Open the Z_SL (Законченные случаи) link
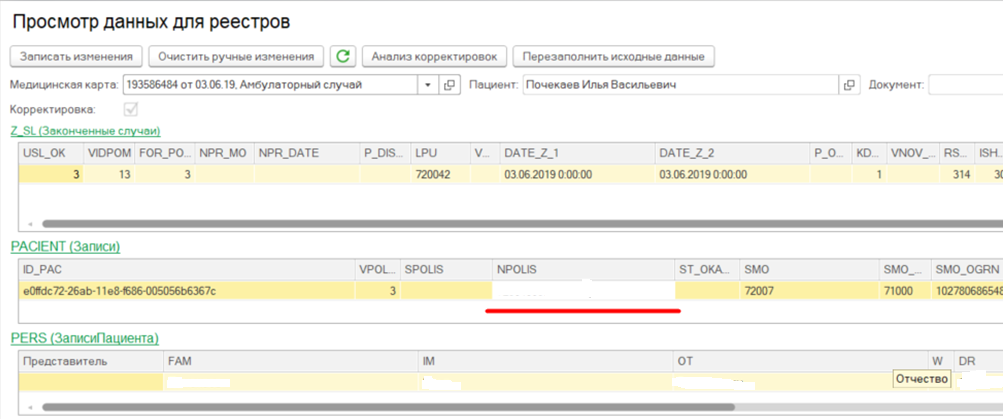The height and width of the screenshot is (419, 1003). (x=85, y=131)
